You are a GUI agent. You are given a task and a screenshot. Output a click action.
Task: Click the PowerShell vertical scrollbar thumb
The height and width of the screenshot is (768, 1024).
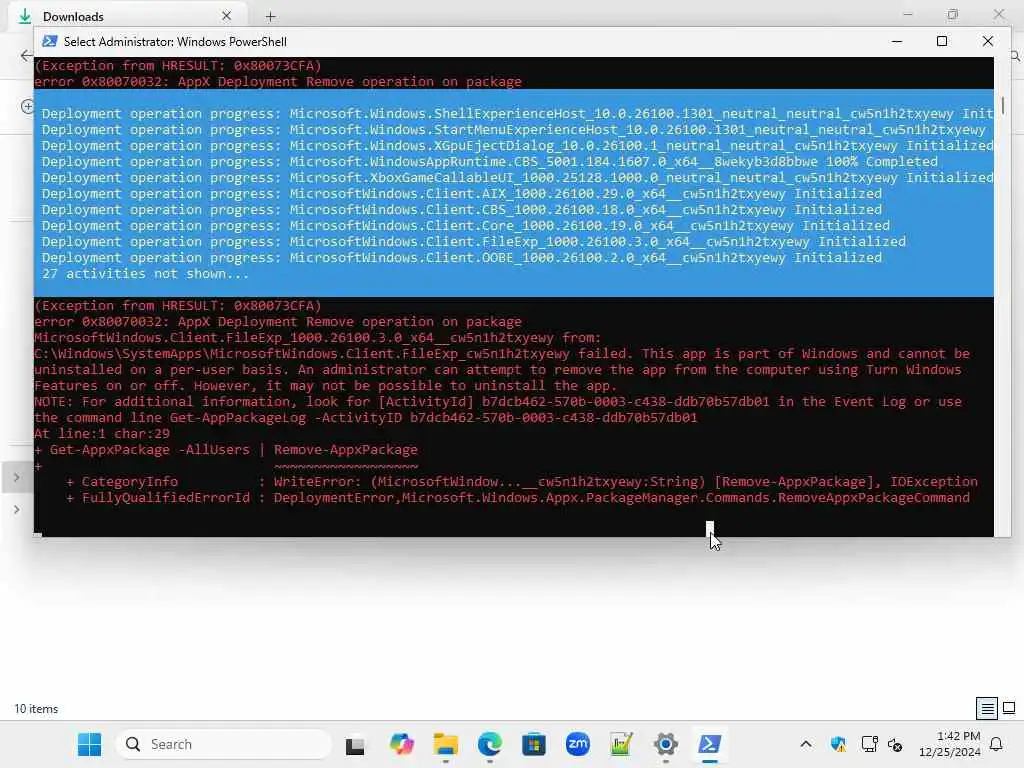click(x=1002, y=104)
